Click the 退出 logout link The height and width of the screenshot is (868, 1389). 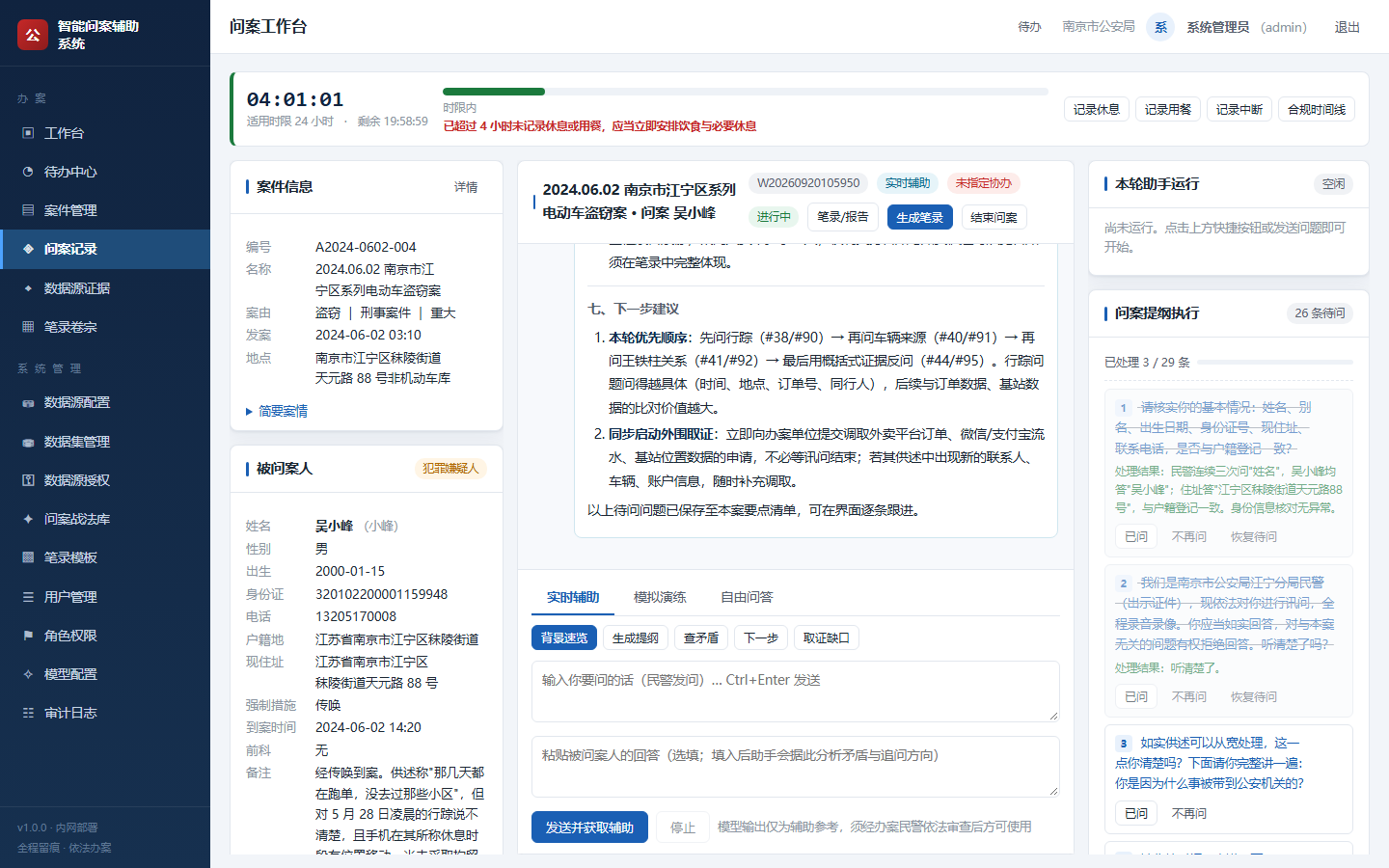tap(1348, 27)
